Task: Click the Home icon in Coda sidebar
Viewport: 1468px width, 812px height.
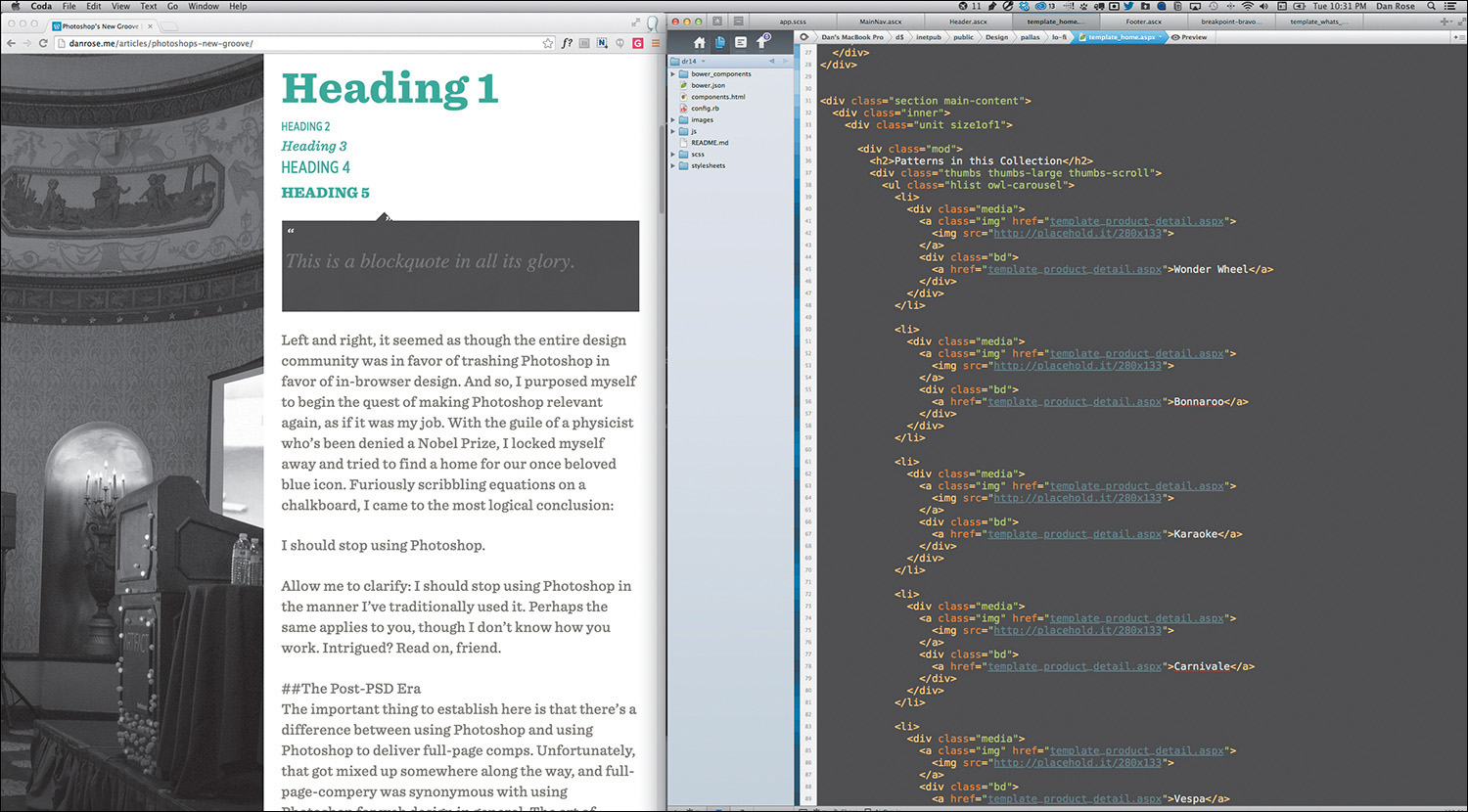Action: click(699, 43)
